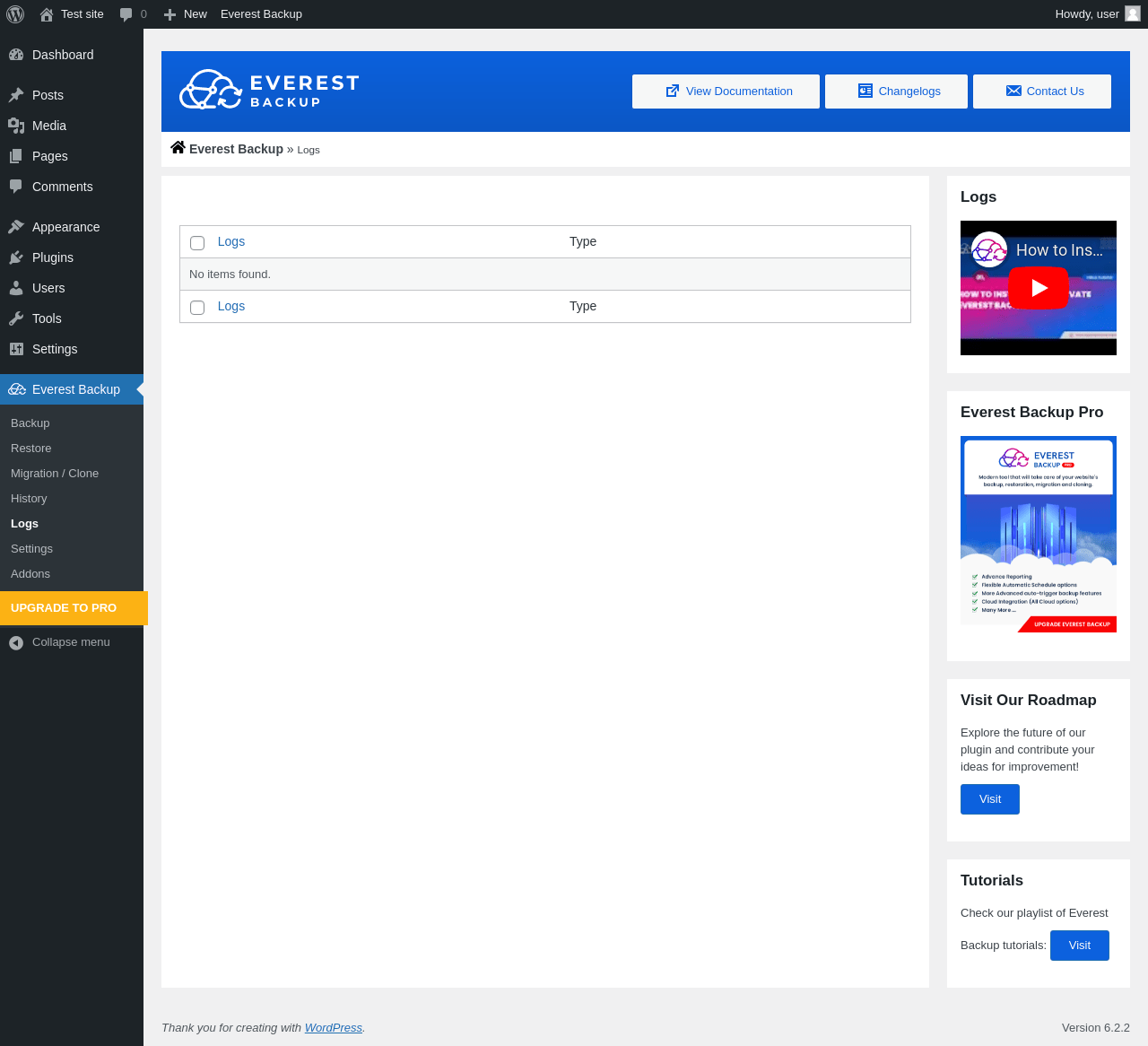Open the Everest Backup Pro promo image
The image size is (1148, 1046).
click(x=1039, y=535)
